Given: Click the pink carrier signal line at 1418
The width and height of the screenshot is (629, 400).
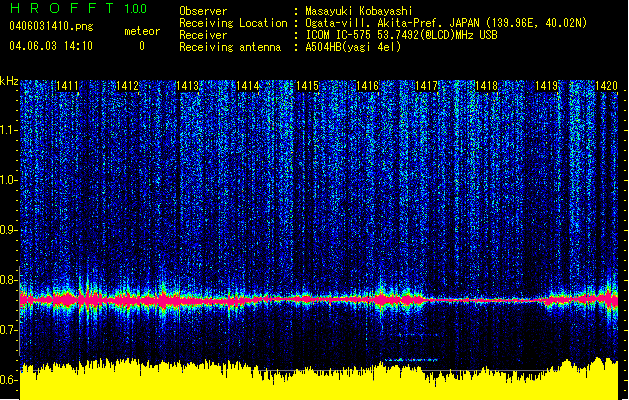Looking at the screenshot, I should click(487, 300).
